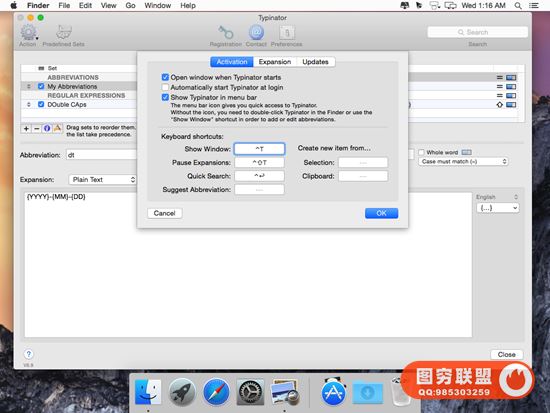Click keyboard icon in DOuble CAps row
The width and height of the screenshot is (550, 413).
511,105
